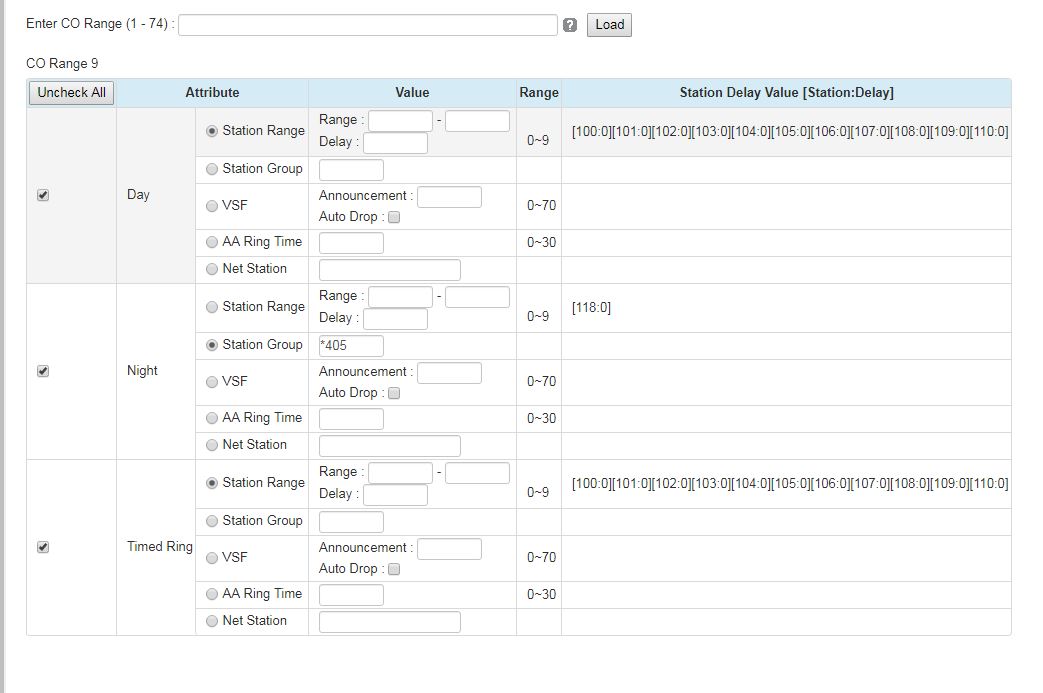Viewport: 1043px width, 693px height.
Task: Uncheck the Night row checkbox
Action: click(x=42, y=371)
